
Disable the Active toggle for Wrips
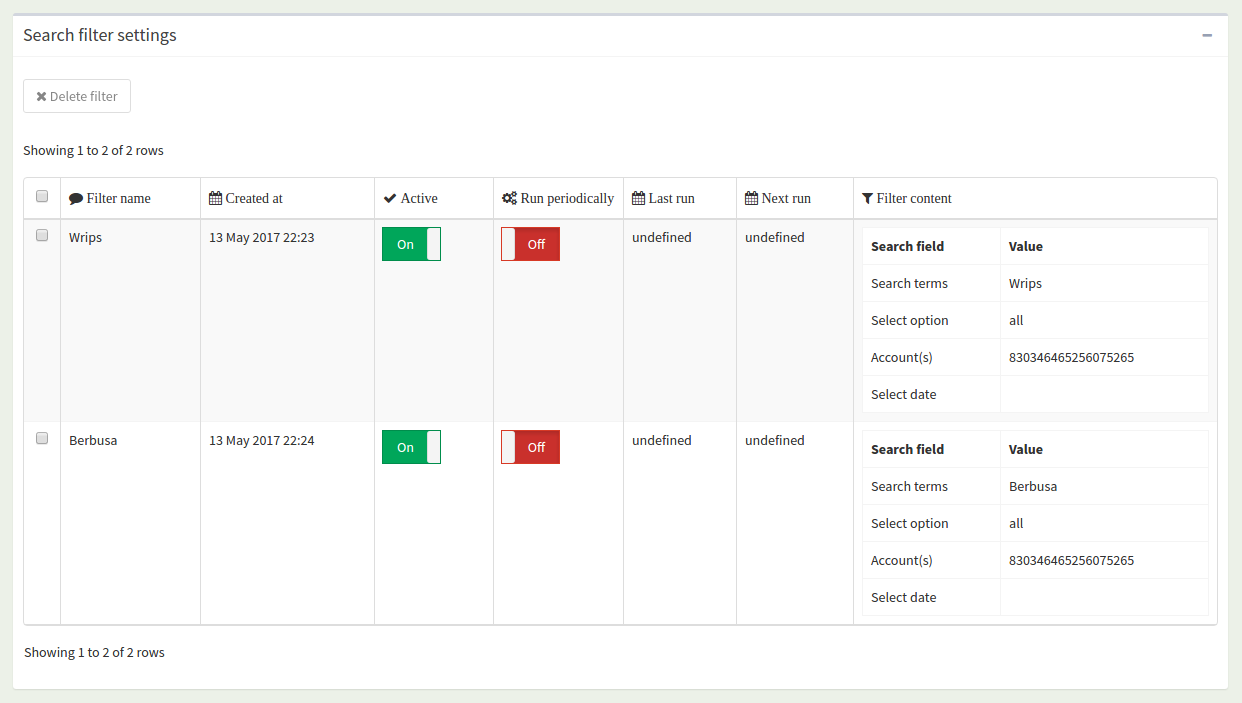click(x=411, y=243)
